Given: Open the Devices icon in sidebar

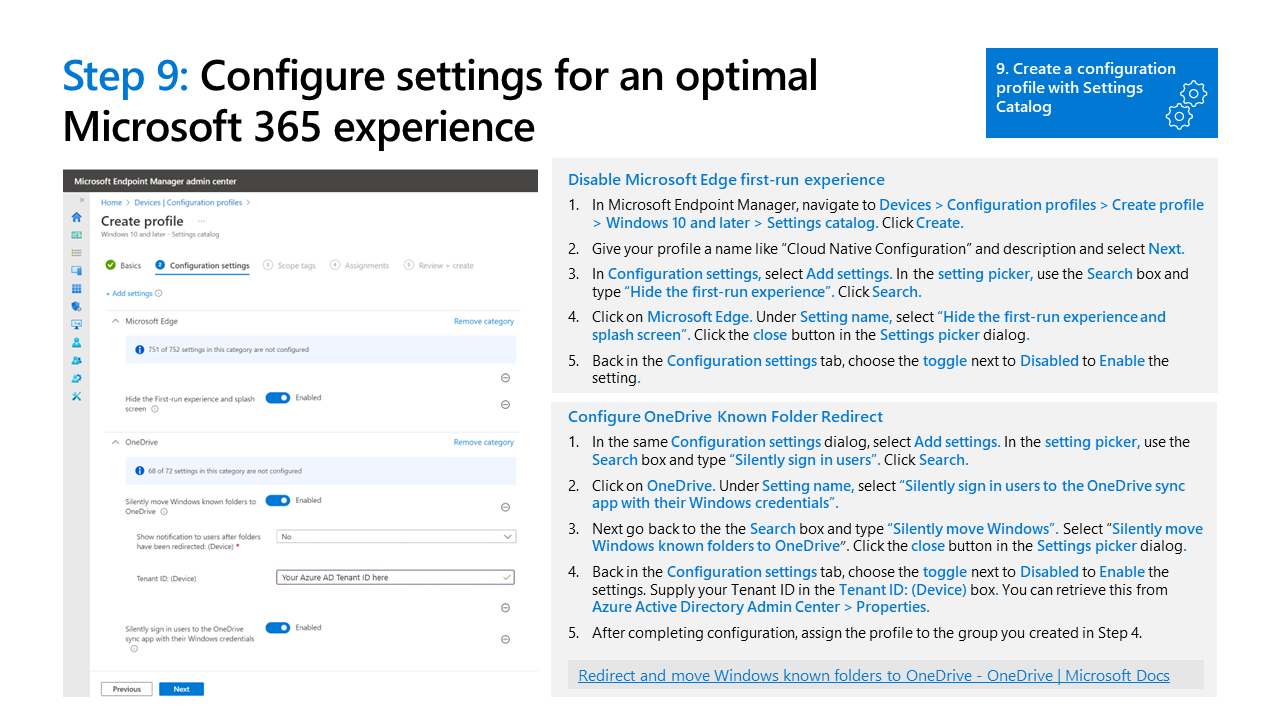Looking at the screenshot, I should tap(76, 270).
